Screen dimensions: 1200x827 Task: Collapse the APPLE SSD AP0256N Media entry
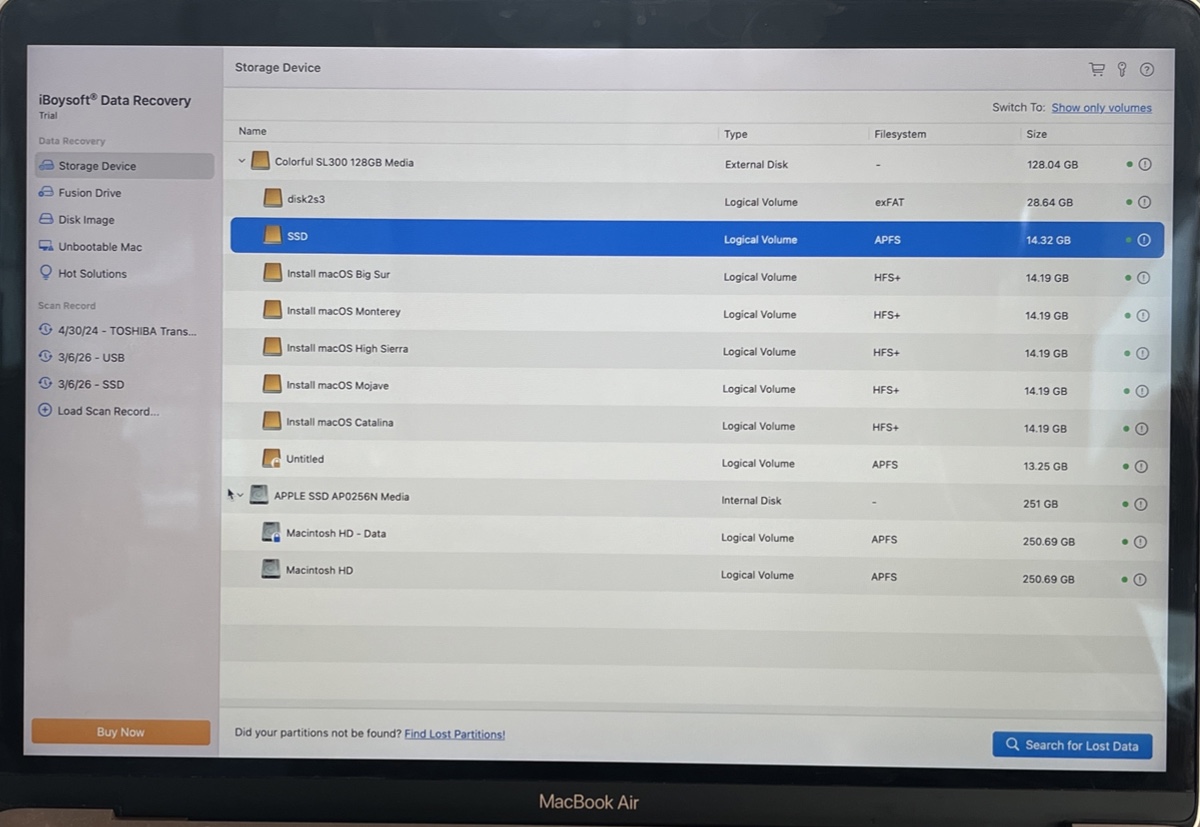pyautogui.click(x=241, y=495)
